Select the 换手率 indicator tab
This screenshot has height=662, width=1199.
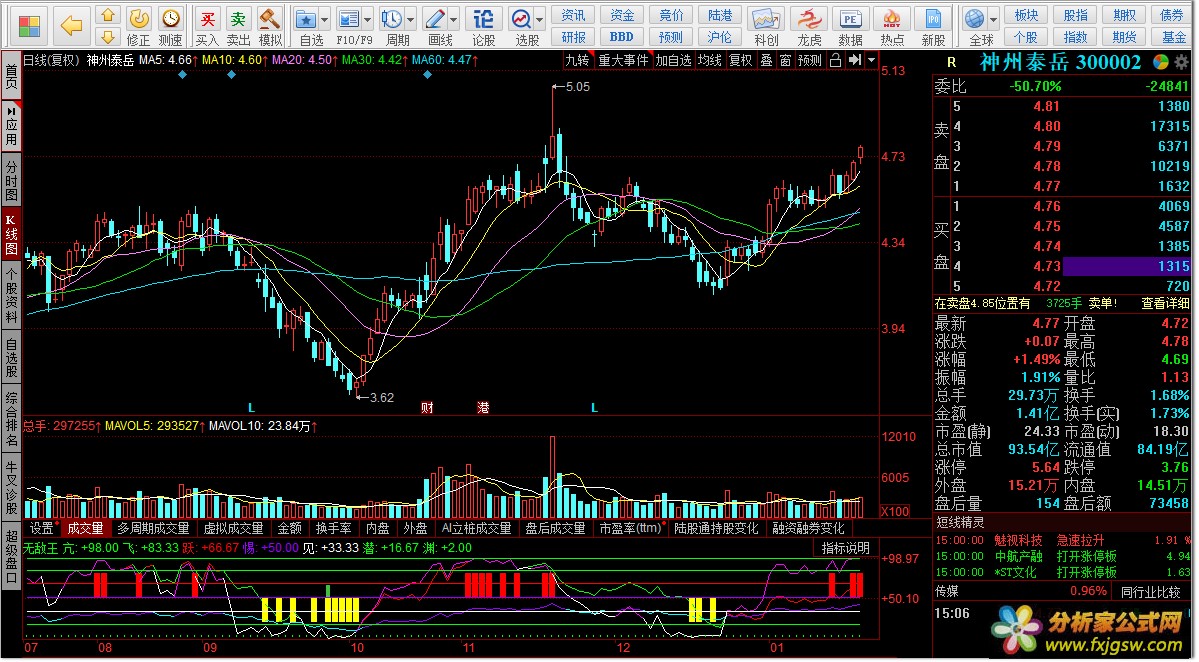point(333,528)
